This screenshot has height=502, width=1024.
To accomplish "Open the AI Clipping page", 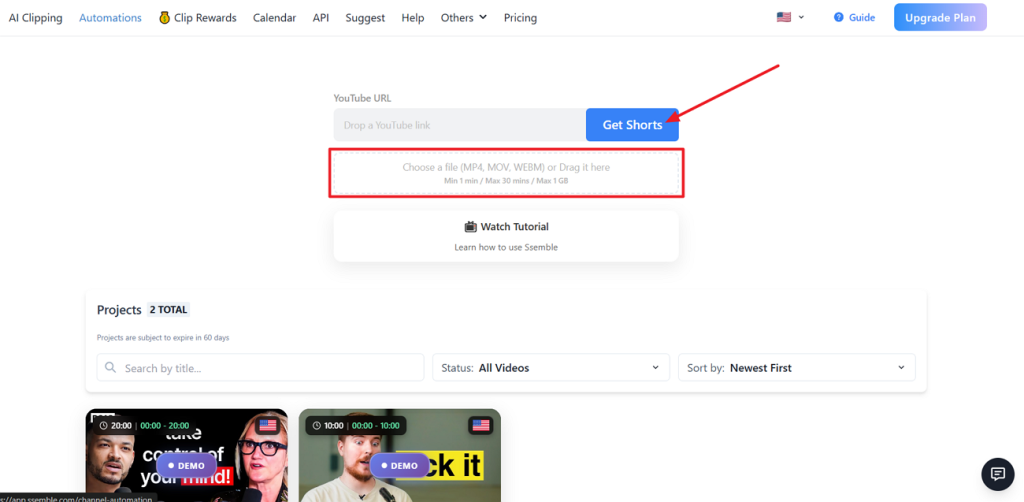I will (35, 18).
